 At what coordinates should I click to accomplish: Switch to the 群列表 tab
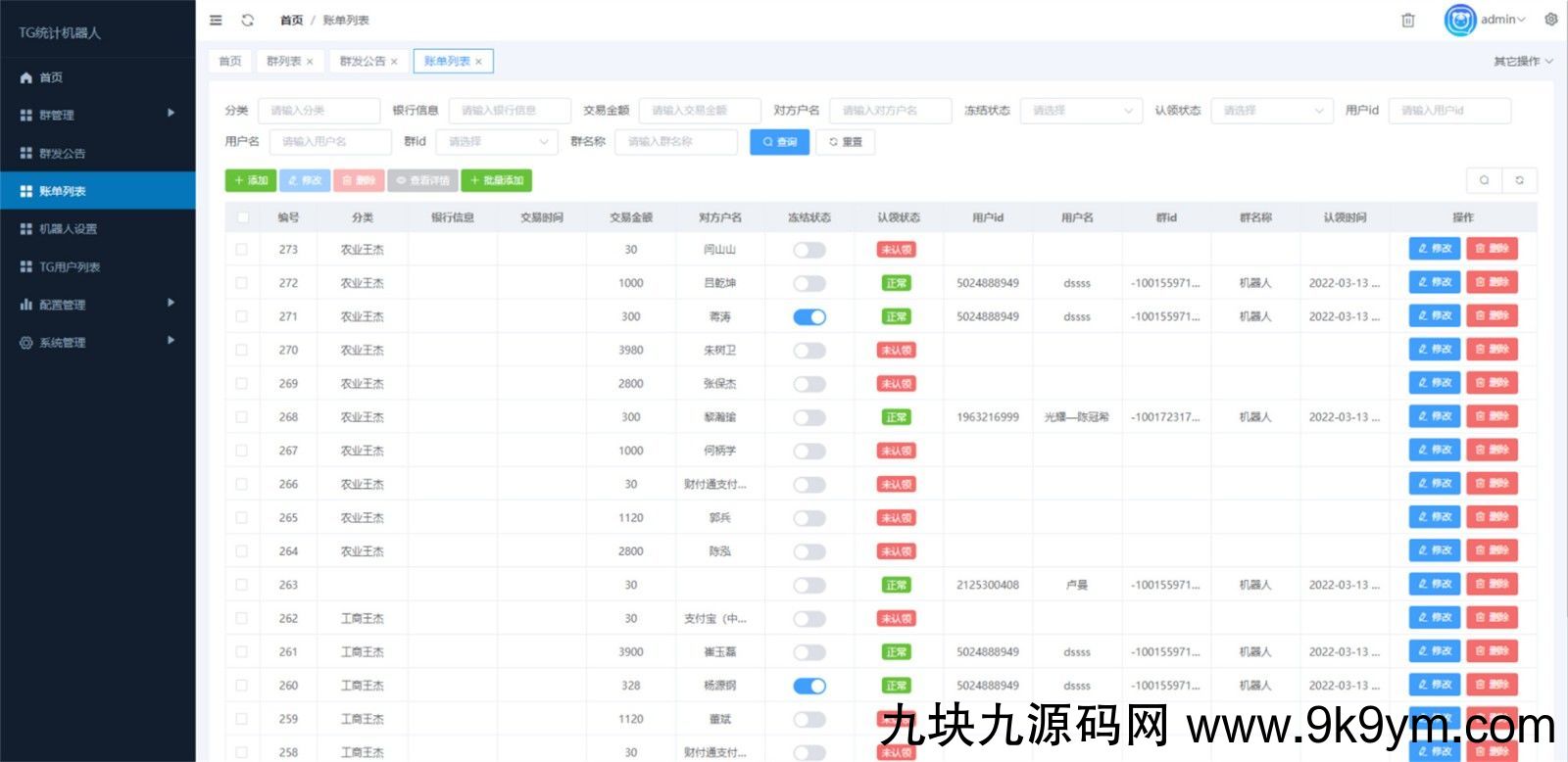tap(283, 62)
